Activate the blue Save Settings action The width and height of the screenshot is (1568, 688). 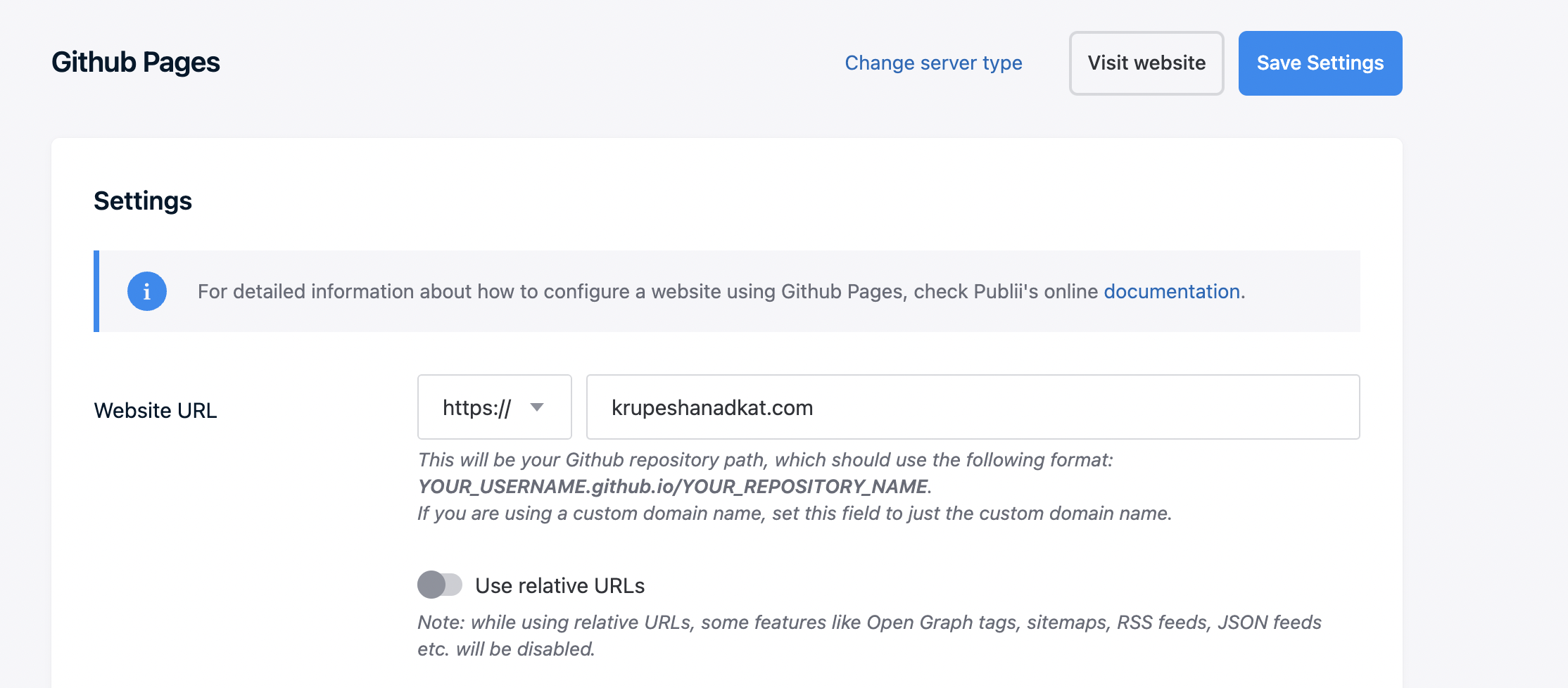pos(1320,63)
